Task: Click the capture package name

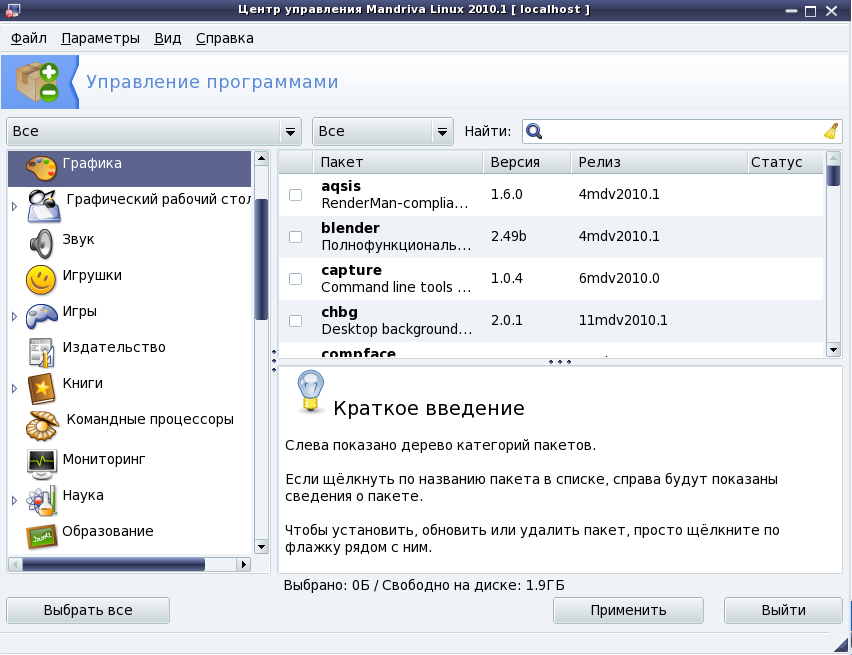Action: [351, 270]
